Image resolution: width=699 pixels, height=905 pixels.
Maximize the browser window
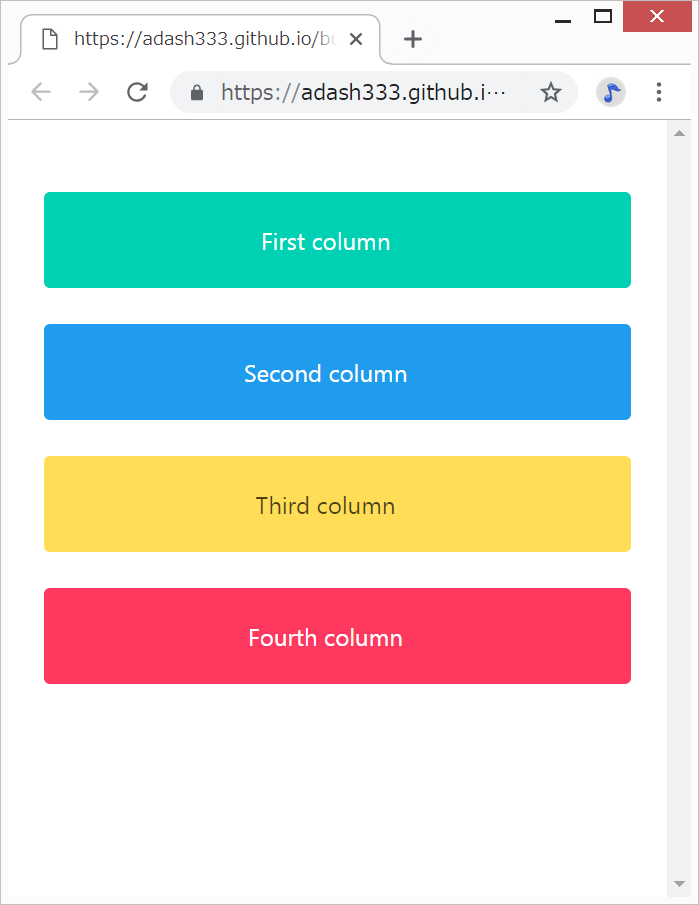point(602,16)
